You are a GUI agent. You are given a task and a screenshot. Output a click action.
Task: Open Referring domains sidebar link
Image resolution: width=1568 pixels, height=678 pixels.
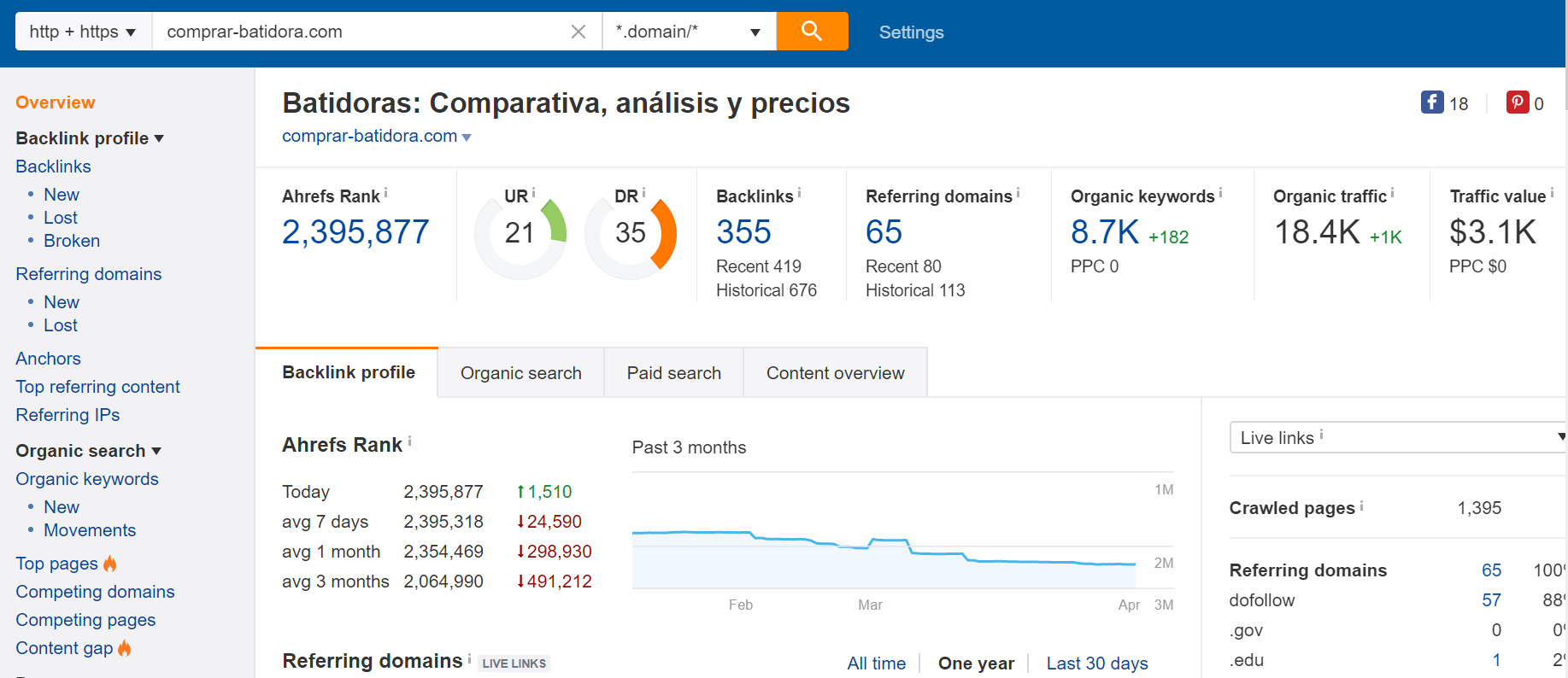89,274
